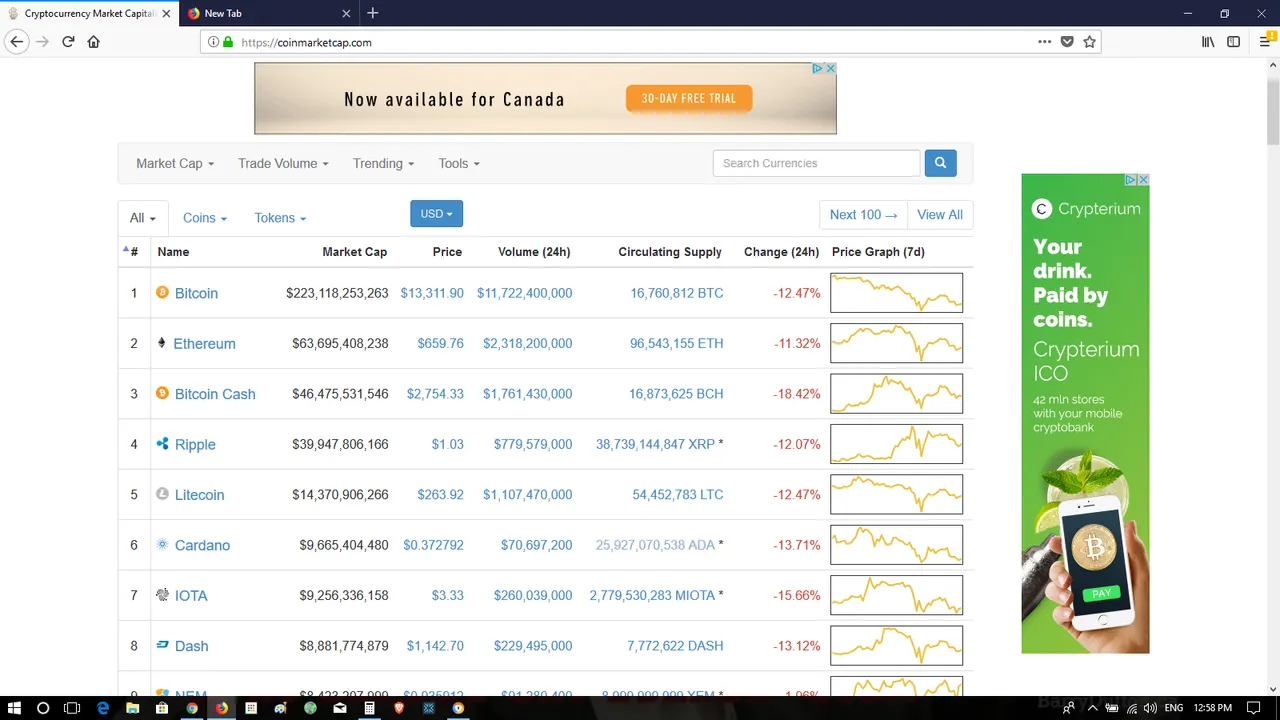Sort table by Price column header
Viewport: 1280px width, 720px height.
pyautogui.click(x=447, y=252)
